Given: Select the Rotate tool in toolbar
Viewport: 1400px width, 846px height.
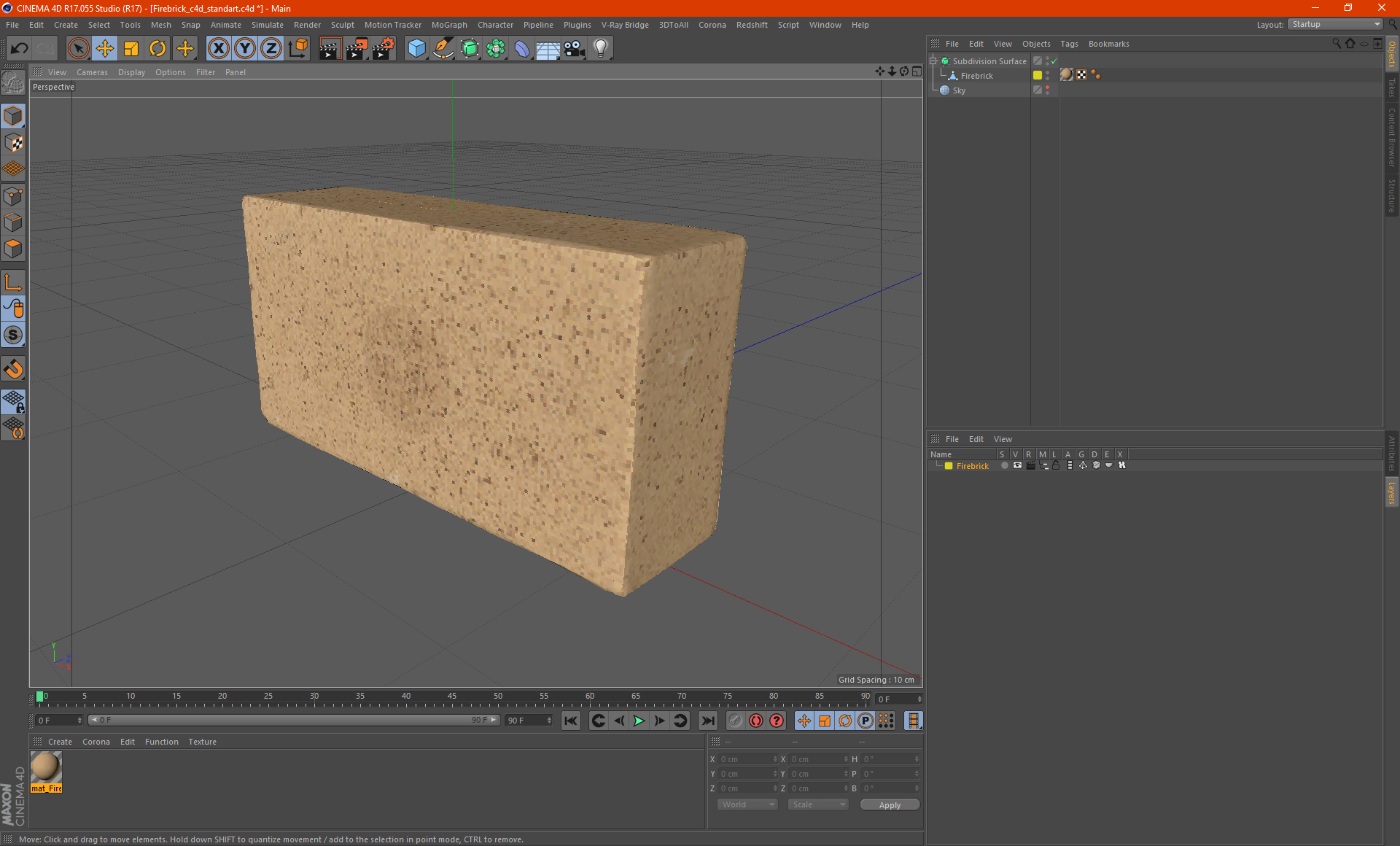Looking at the screenshot, I should pos(156,47).
